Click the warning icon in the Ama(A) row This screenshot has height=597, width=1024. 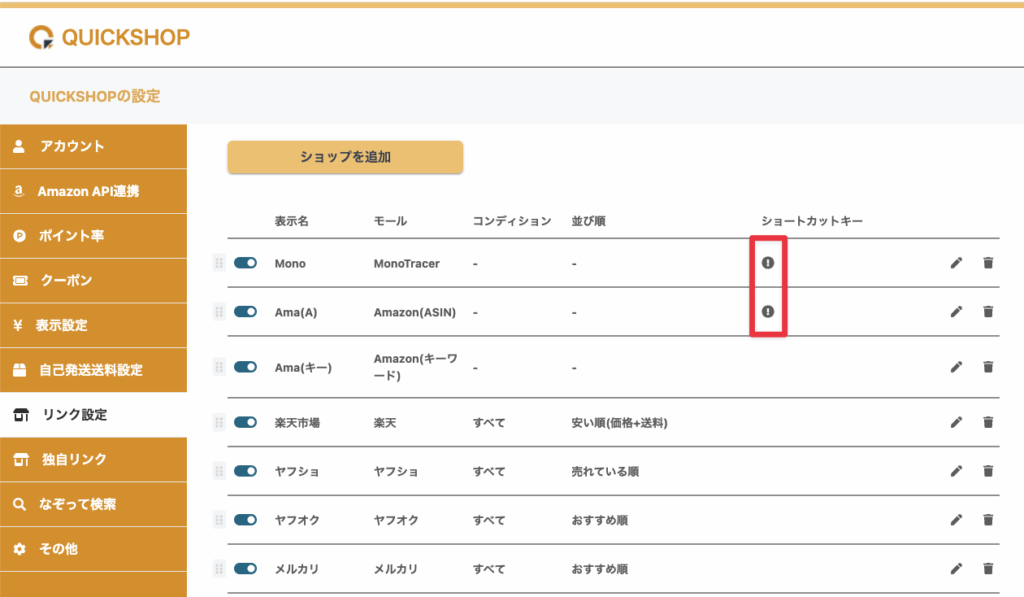(x=767, y=312)
